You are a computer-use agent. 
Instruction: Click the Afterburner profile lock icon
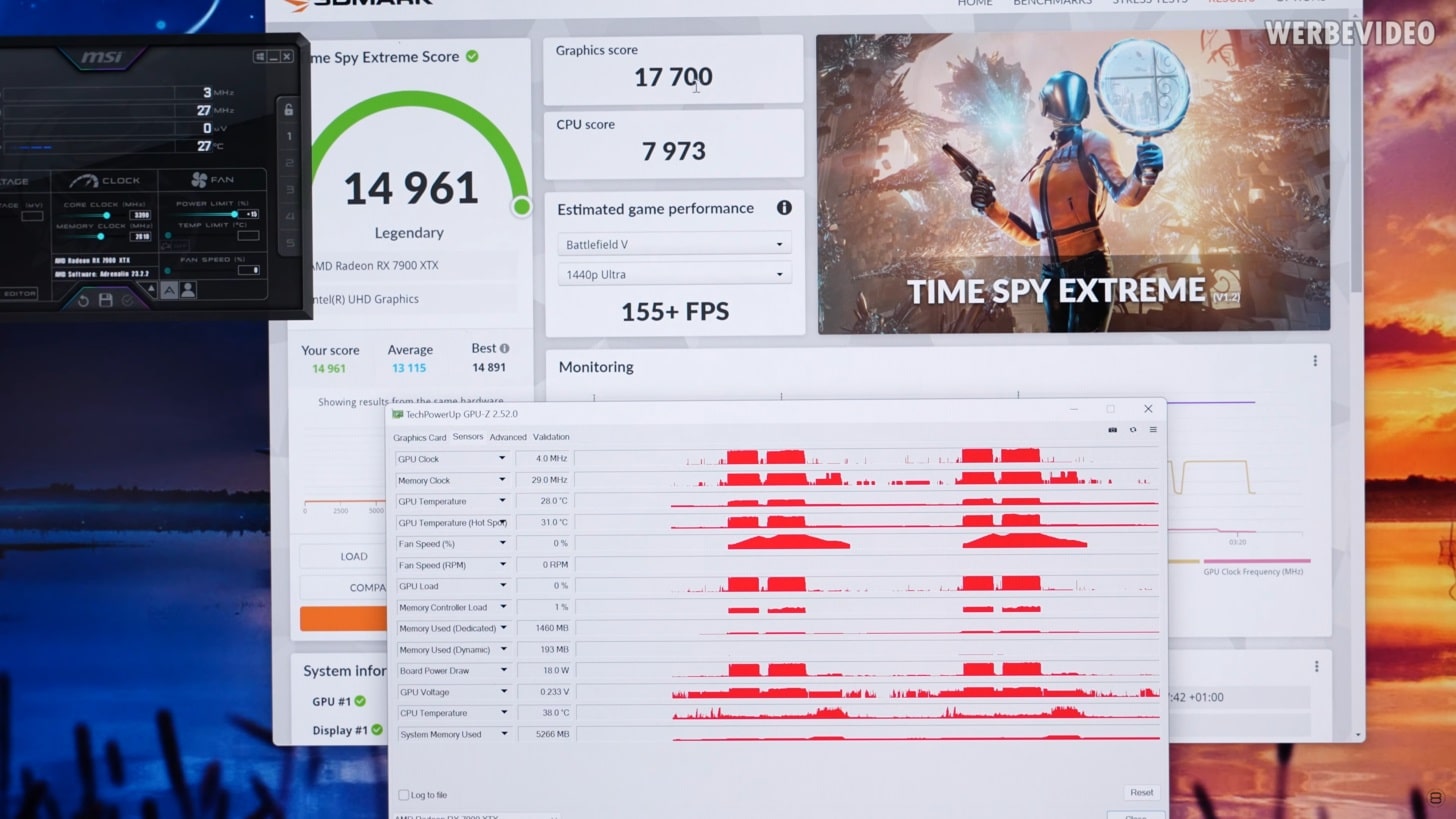click(289, 110)
